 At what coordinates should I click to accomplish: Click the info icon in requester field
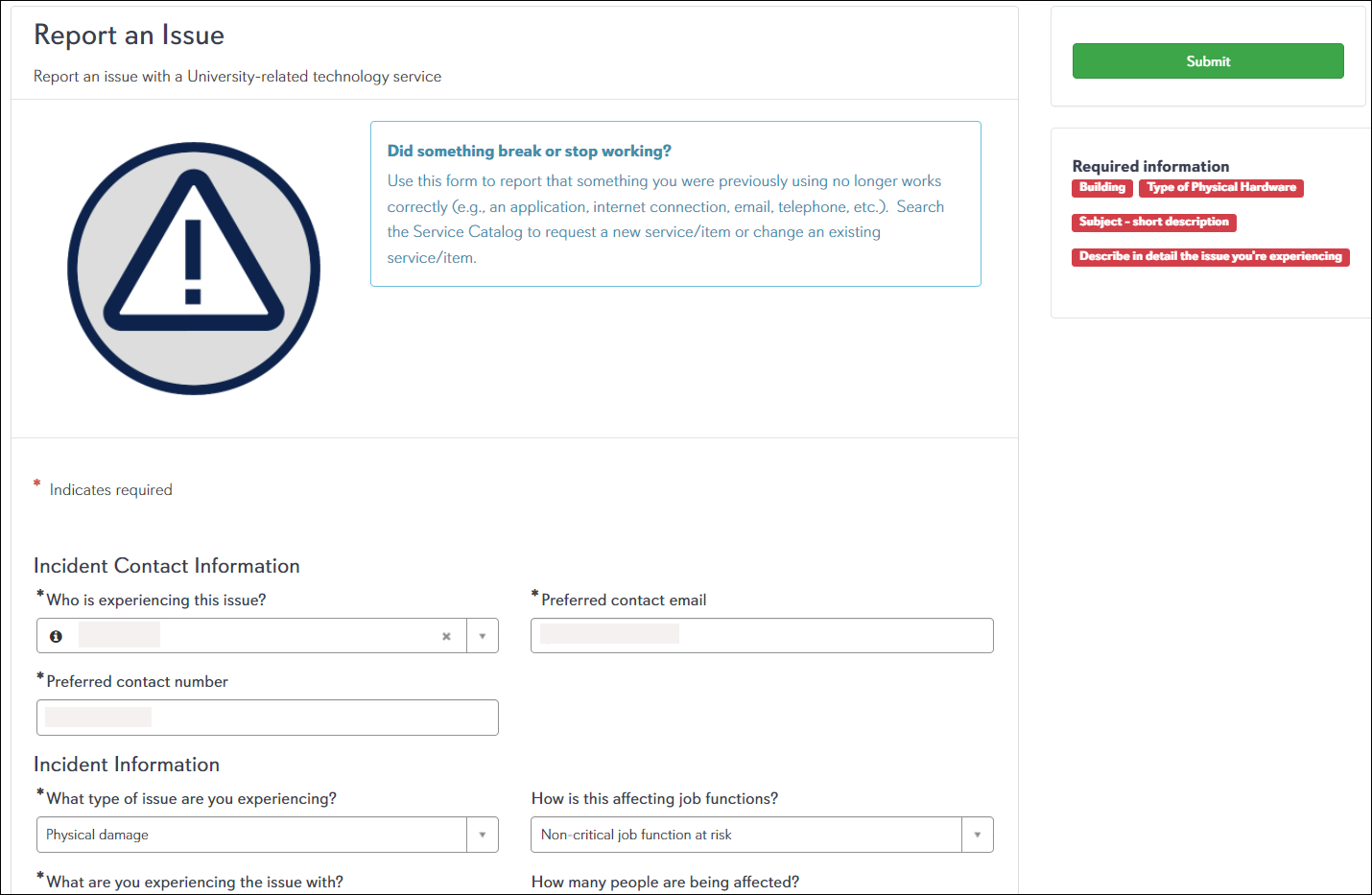56,636
